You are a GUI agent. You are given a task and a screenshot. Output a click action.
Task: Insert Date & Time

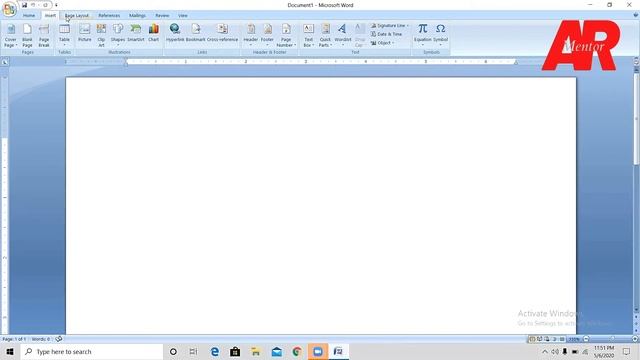[386, 34]
